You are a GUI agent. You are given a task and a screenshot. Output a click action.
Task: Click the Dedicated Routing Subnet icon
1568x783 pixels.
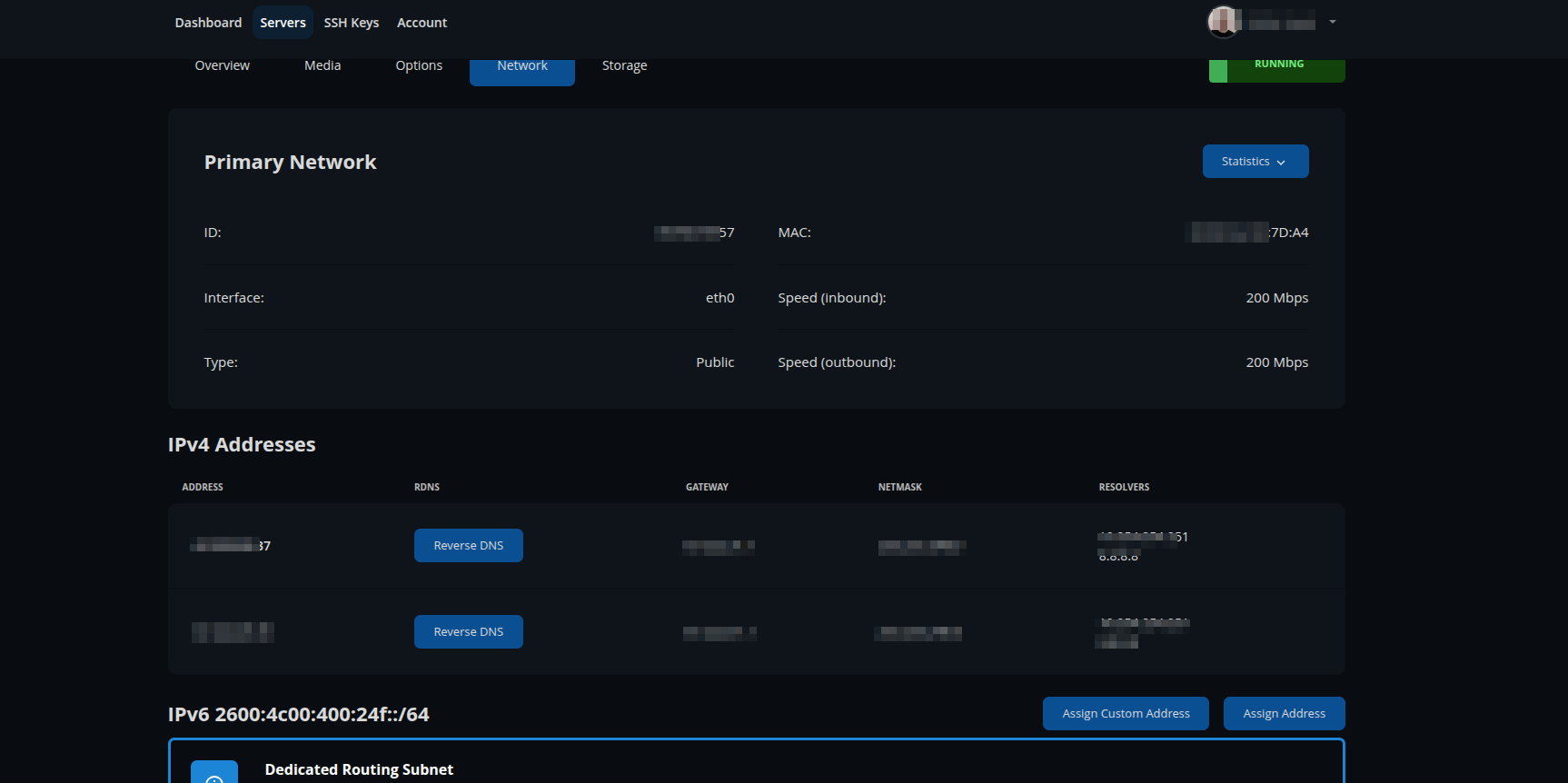coord(214,773)
